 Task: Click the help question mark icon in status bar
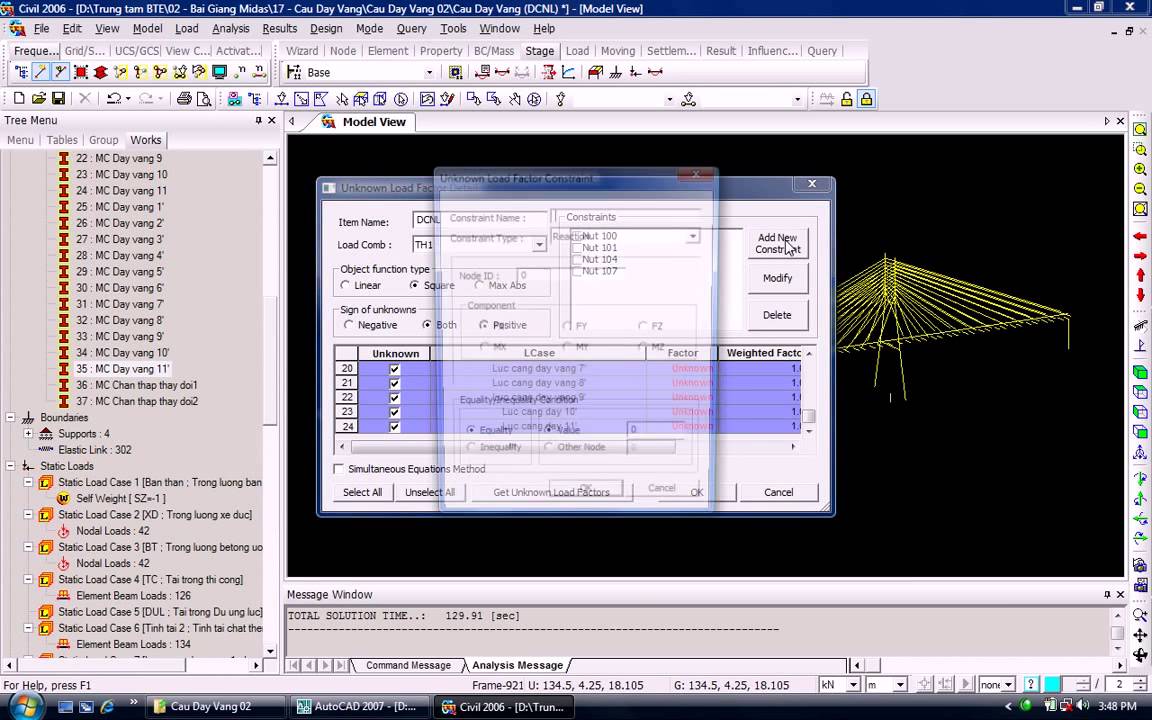point(1031,685)
